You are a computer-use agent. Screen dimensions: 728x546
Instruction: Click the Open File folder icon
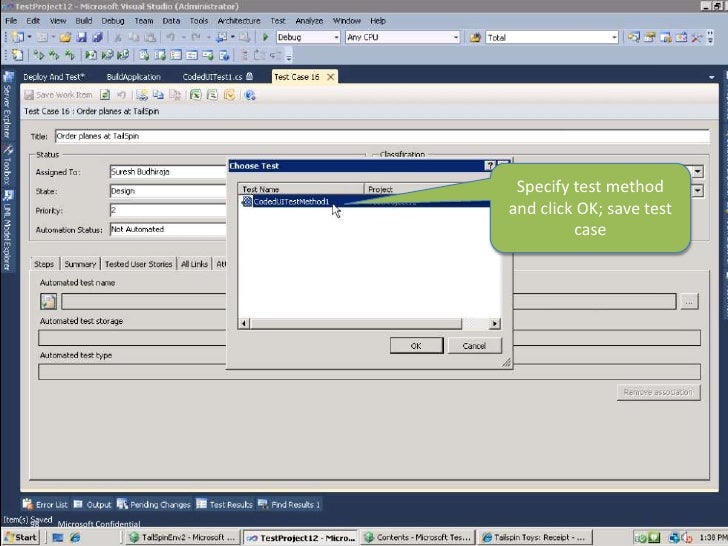tap(65, 37)
